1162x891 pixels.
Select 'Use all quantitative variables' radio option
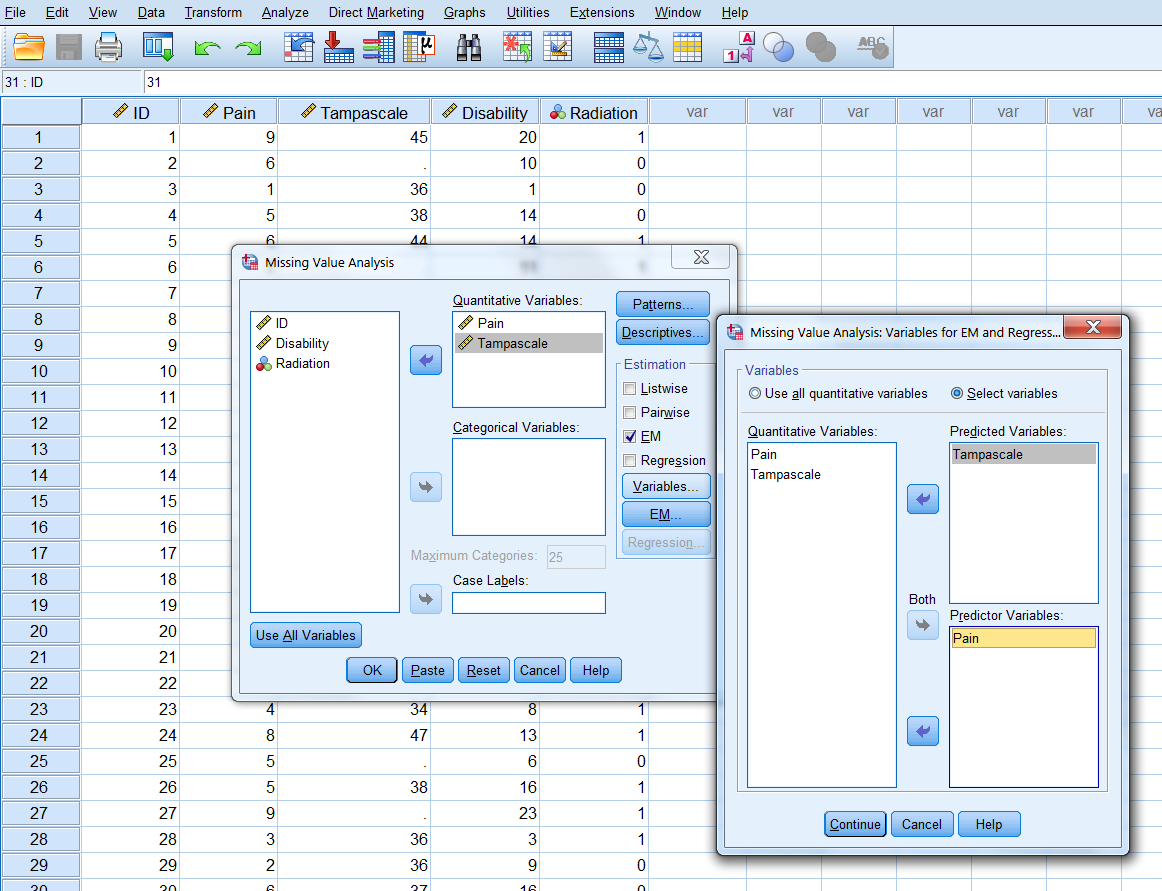click(x=756, y=394)
